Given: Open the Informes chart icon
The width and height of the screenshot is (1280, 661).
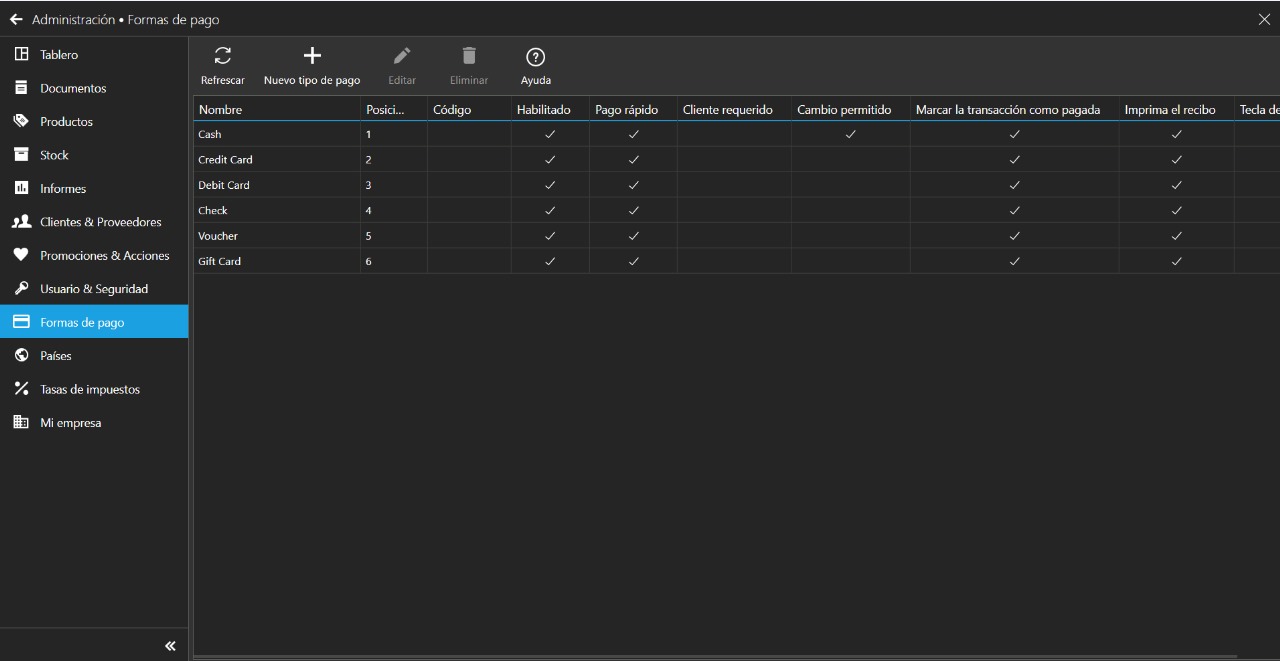Looking at the screenshot, I should click(x=21, y=188).
